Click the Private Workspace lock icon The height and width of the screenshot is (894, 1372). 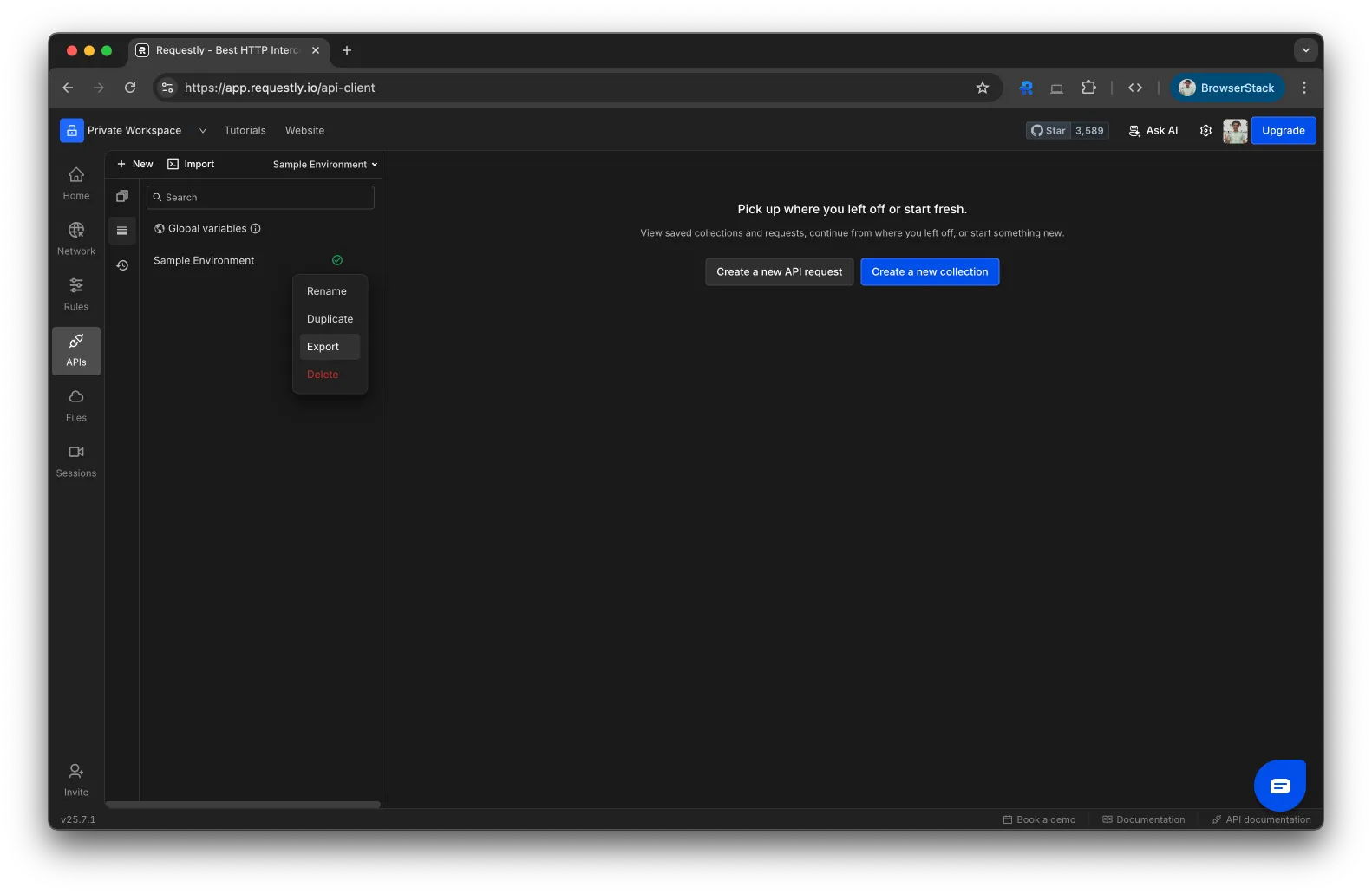pos(72,131)
